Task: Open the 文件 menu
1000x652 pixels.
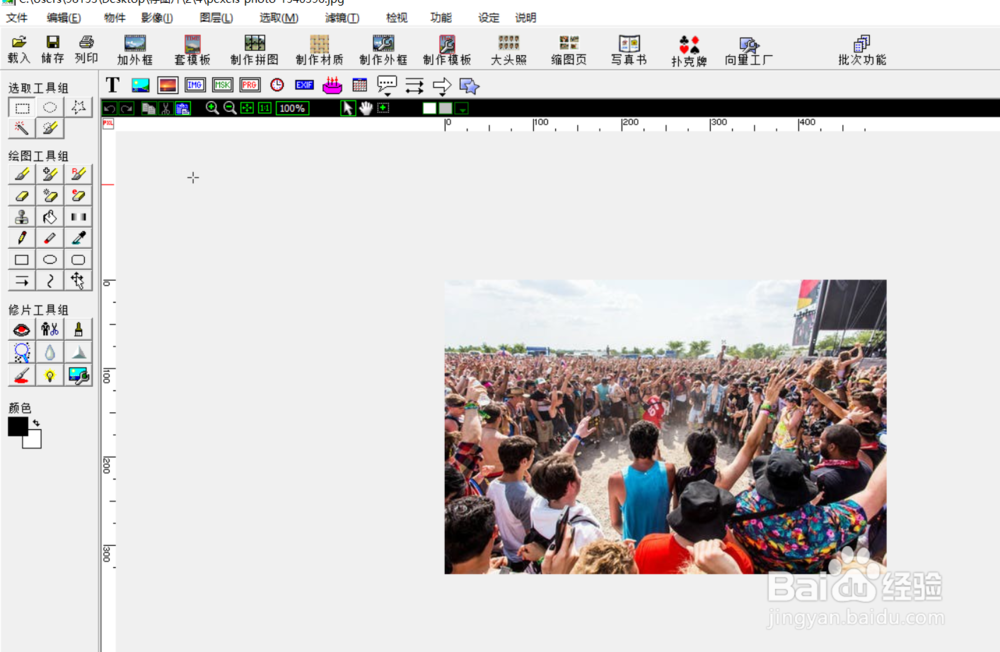Action: pos(17,18)
